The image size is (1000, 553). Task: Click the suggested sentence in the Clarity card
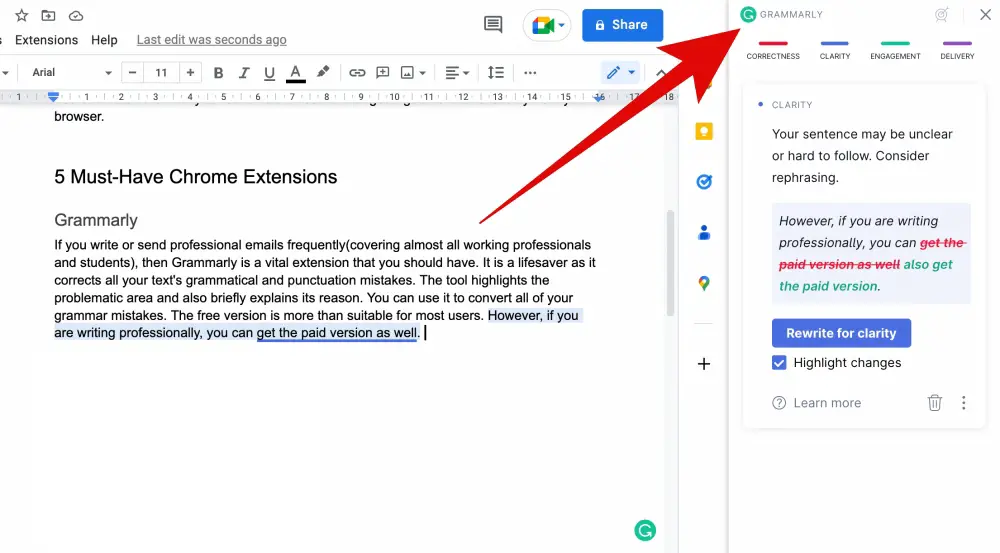tap(871, 253)
